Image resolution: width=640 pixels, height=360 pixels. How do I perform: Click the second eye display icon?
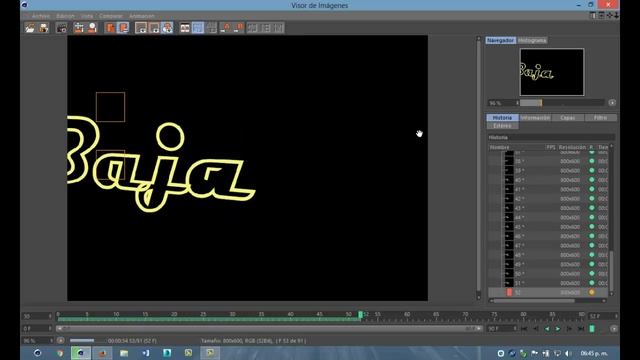pyautogui.click(x=154, y=28)
